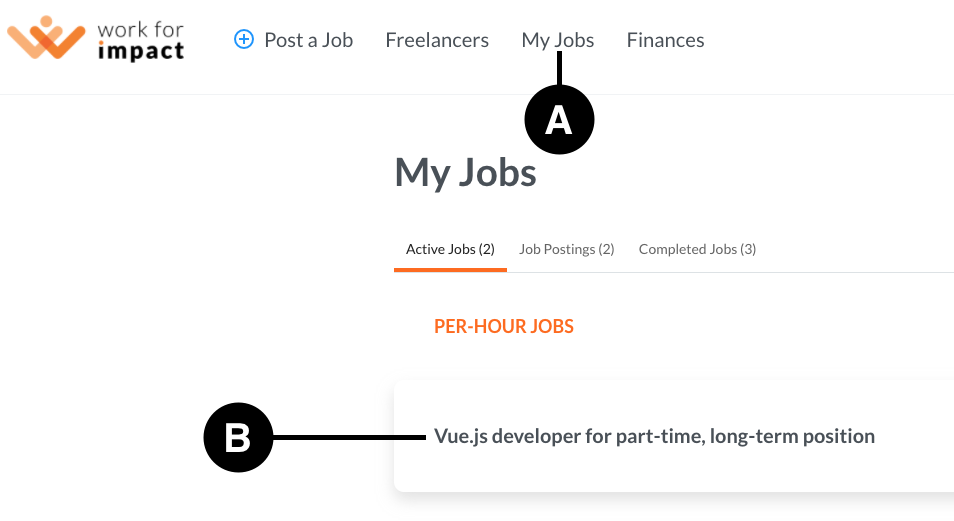This screenshot has width=954, height=521.
Task: Click the "work for impact" logo text
Action: (x=141, y=40)
